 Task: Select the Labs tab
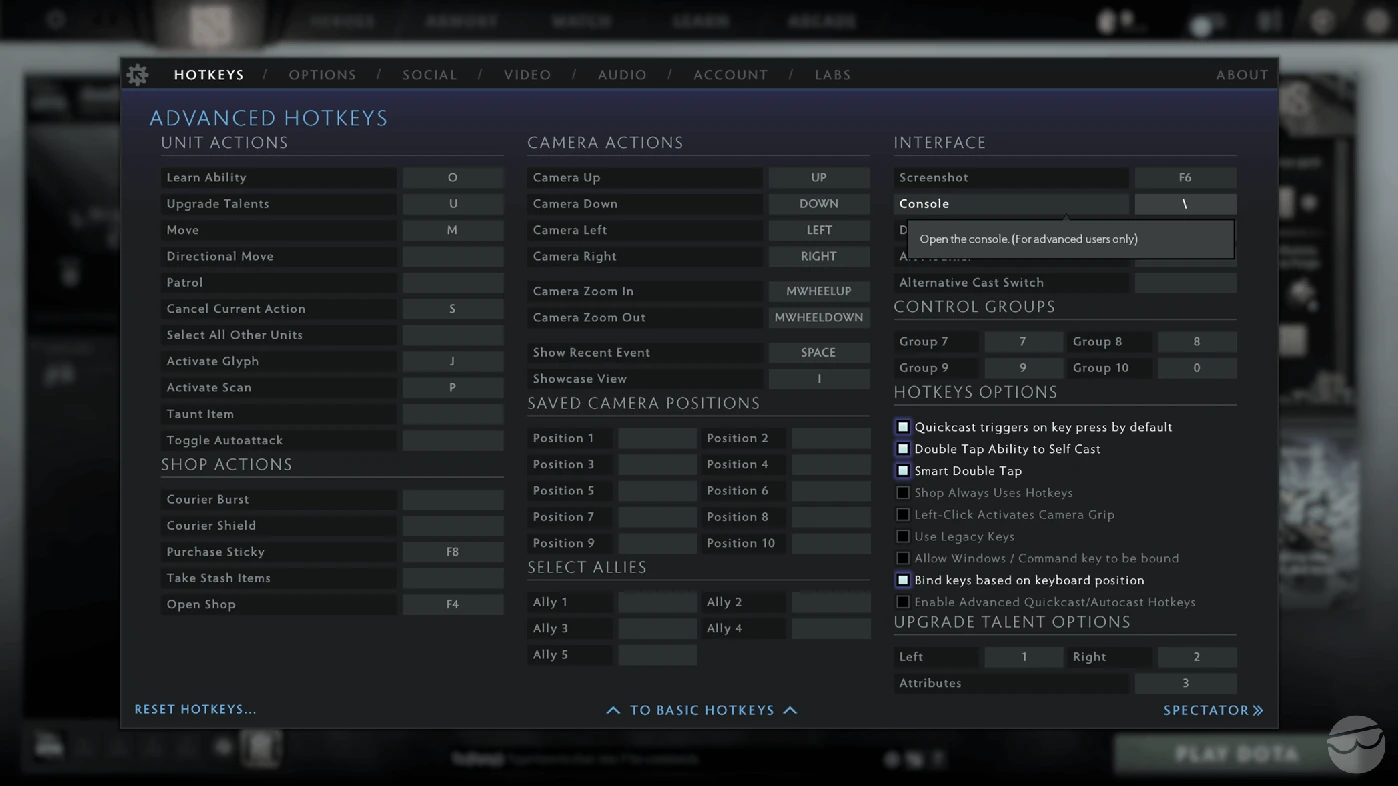(833, 75)
